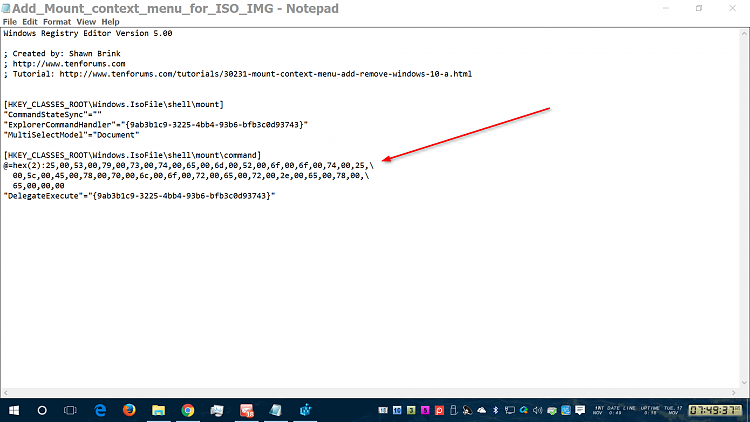Click the '"DelegateExecute"' line

point(139,196)
